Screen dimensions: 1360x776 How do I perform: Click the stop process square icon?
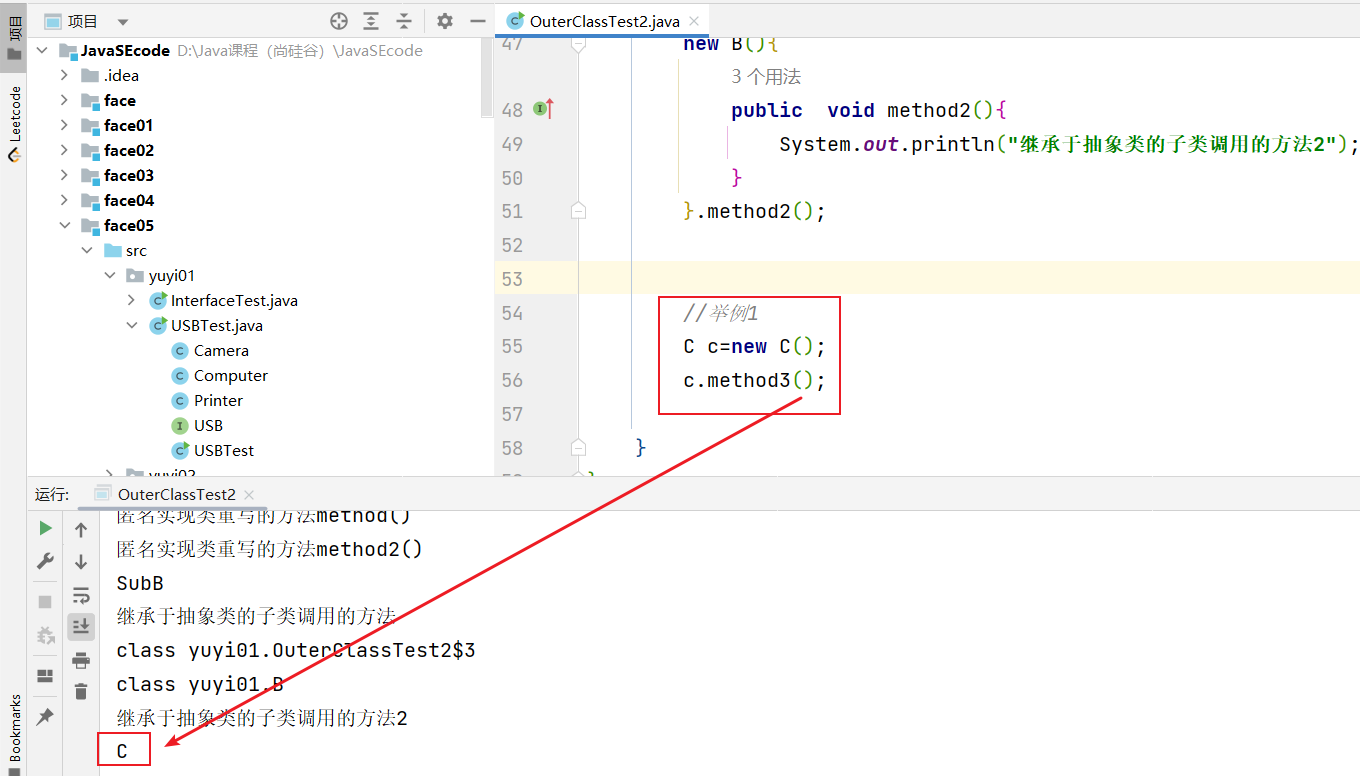(45, 602)
